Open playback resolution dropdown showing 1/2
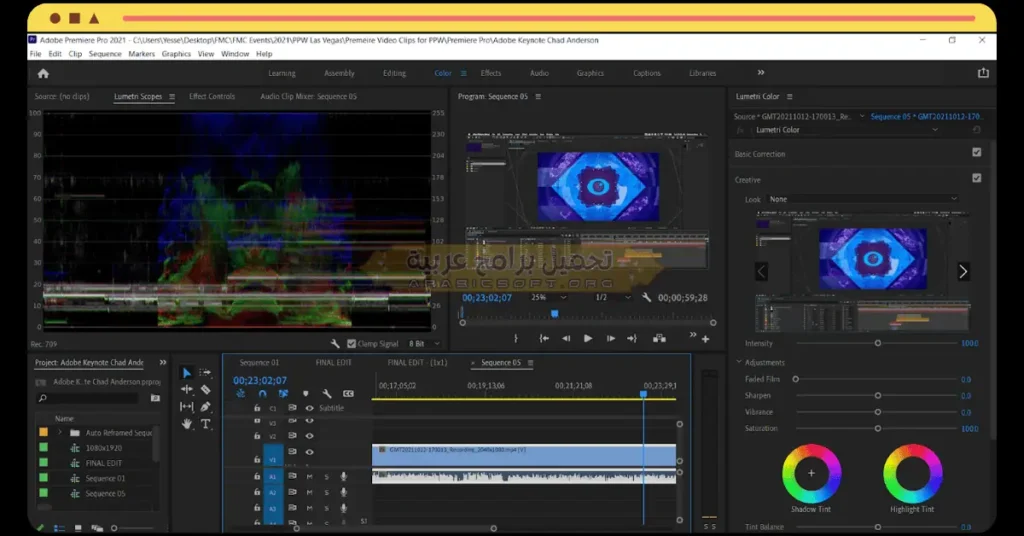Viewport: 1024px width, 536px height. (613, 297)
